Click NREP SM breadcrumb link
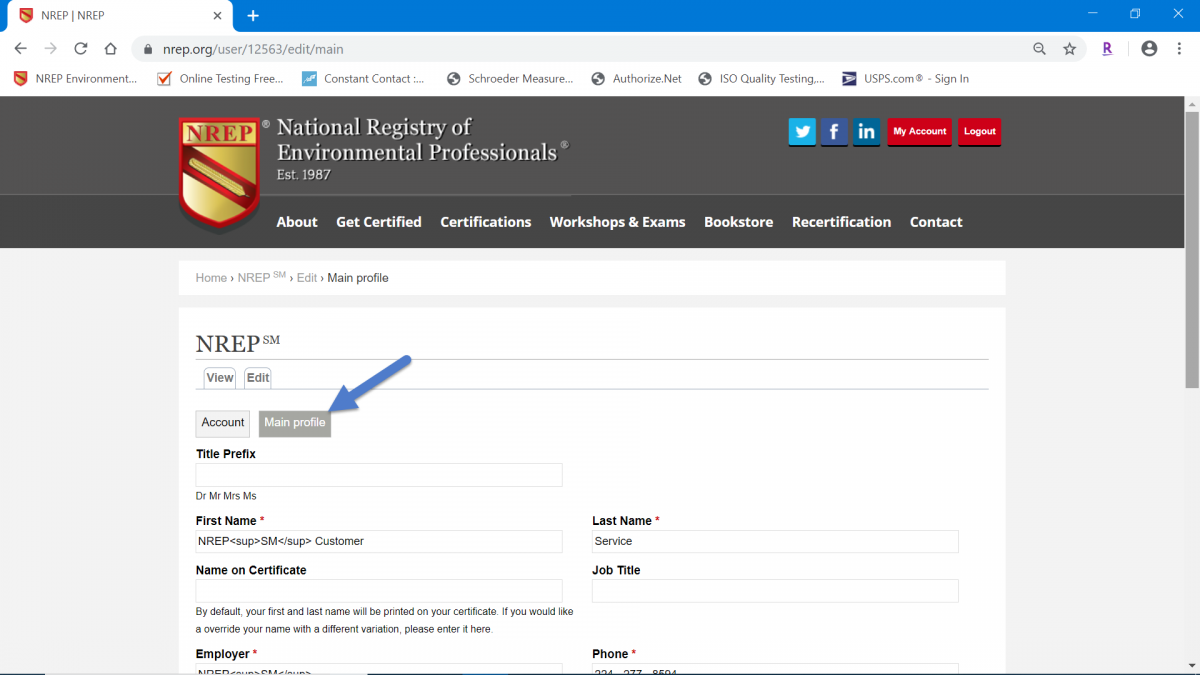 coord(262,277)
